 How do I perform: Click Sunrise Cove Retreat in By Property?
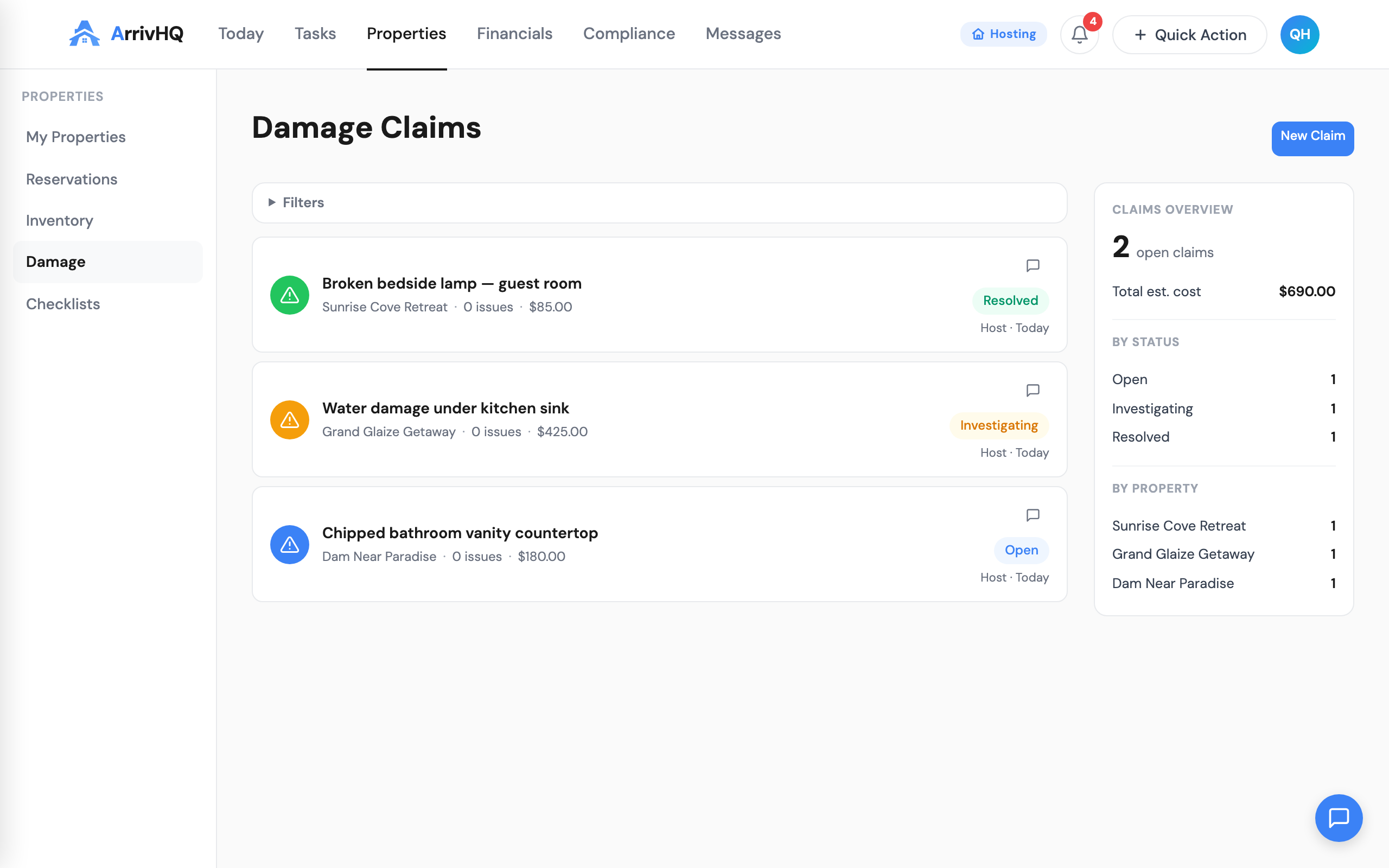1224,526
